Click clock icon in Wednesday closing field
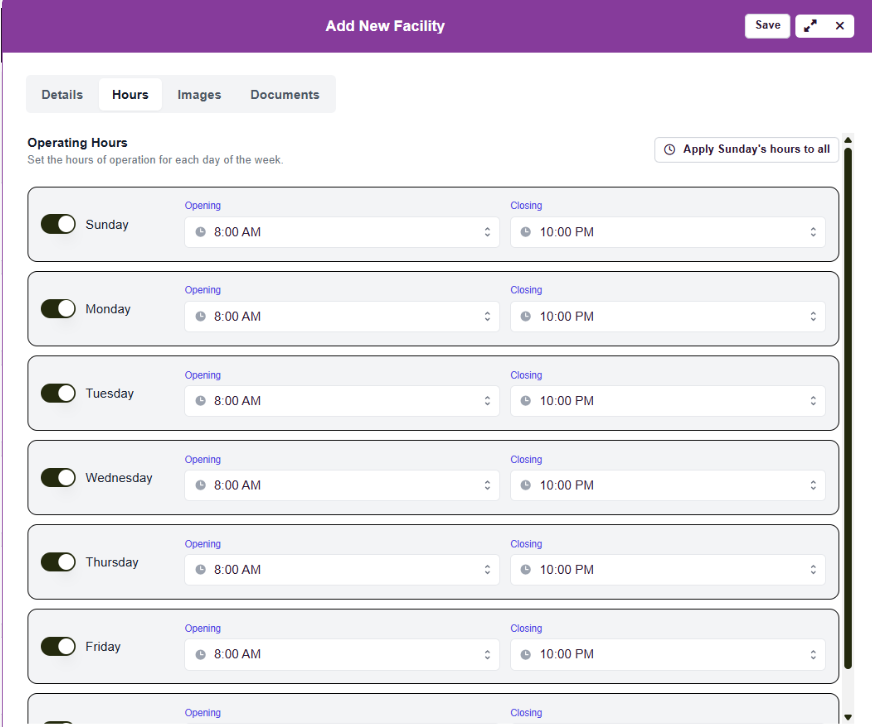 tap(526, 485)
